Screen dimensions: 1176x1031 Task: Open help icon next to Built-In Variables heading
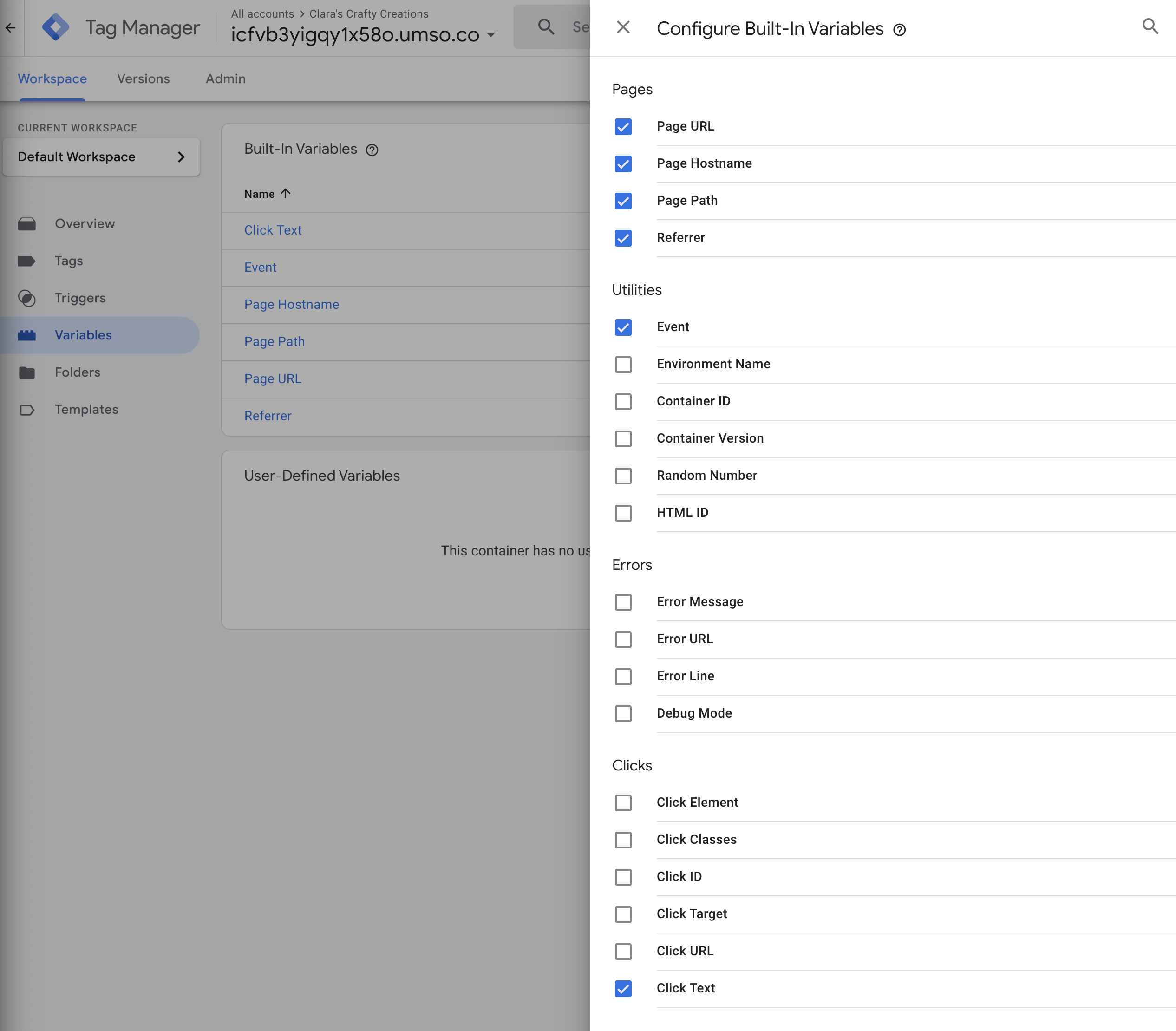(x=372, y=150)
